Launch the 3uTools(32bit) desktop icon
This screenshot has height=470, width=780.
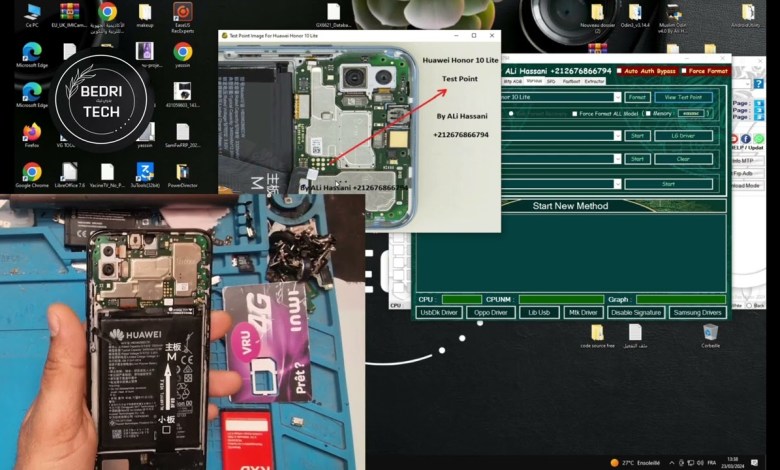tap(144, 172)
